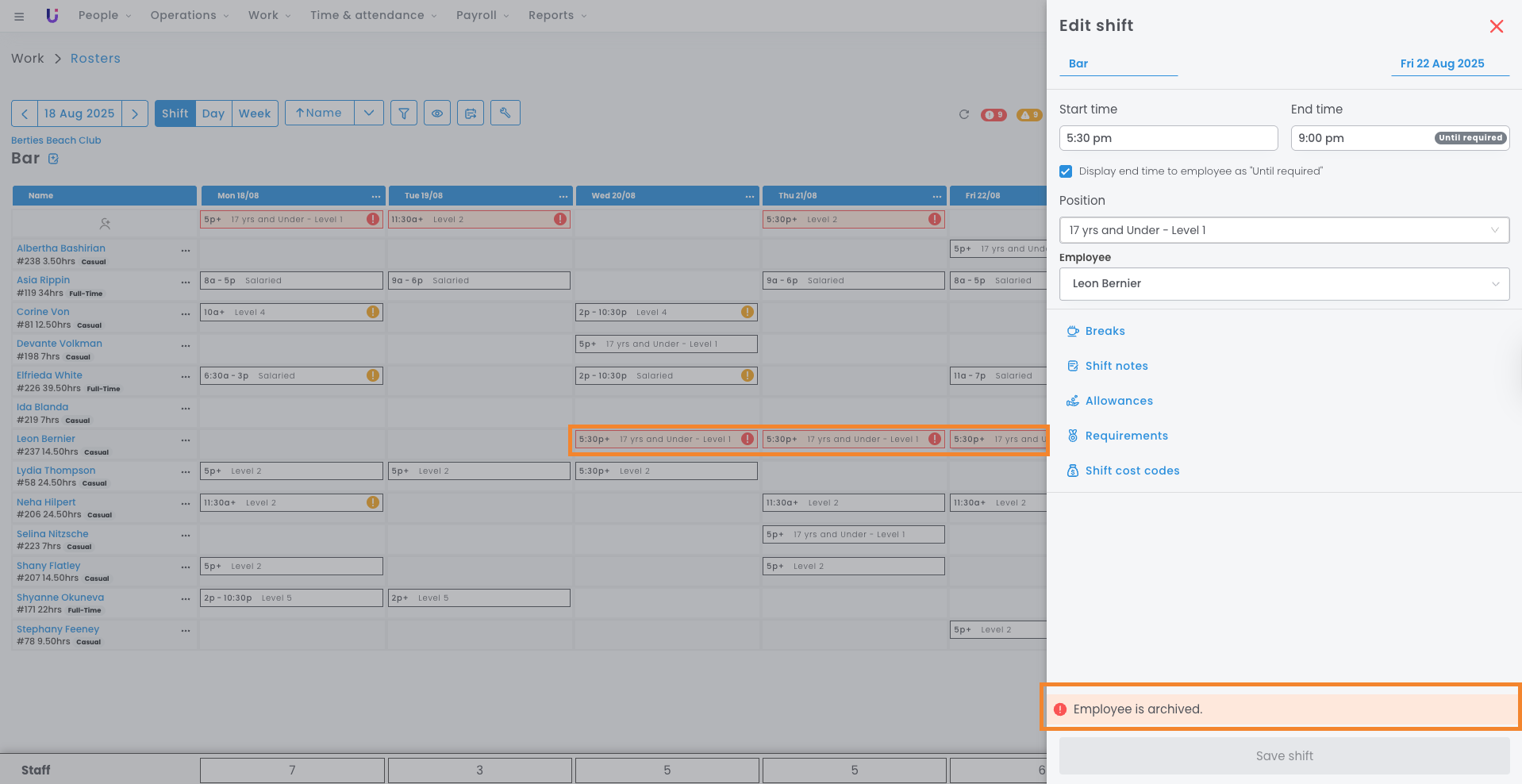Click the roster calendar actions icon
The width and height of the screenshot is (1522, 784).
pos(471,113)
